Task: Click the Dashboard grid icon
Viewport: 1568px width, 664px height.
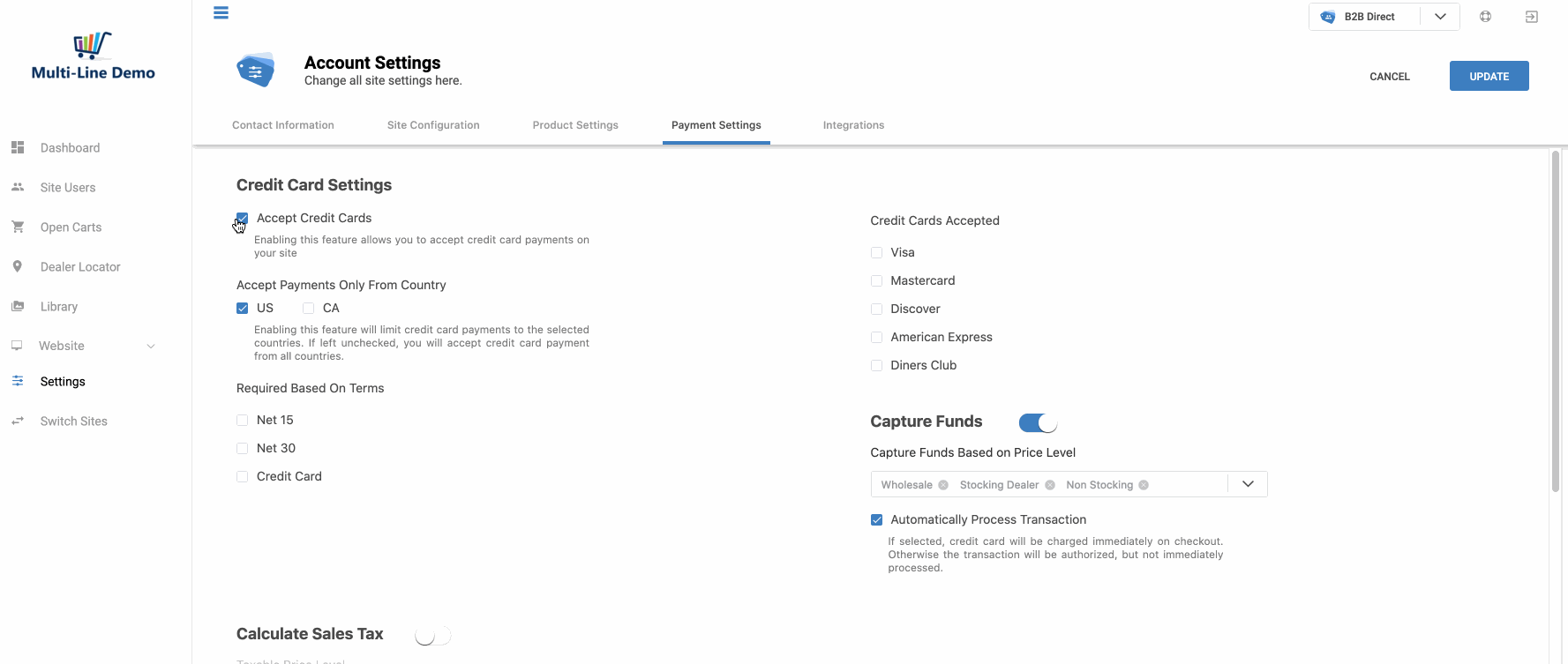Action: (x=18, y=147)
